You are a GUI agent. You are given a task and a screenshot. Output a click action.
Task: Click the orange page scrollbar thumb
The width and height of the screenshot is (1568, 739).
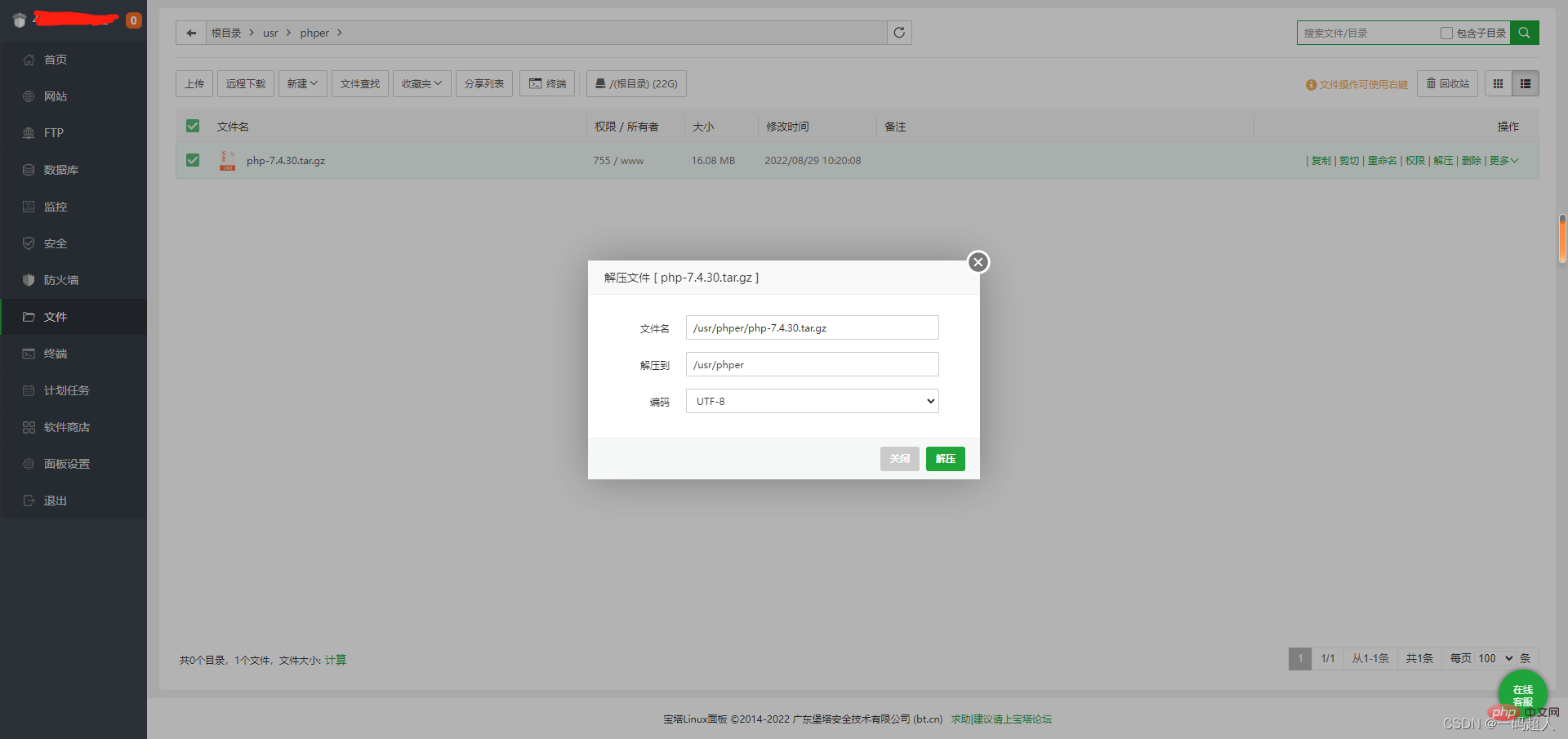1562,238
